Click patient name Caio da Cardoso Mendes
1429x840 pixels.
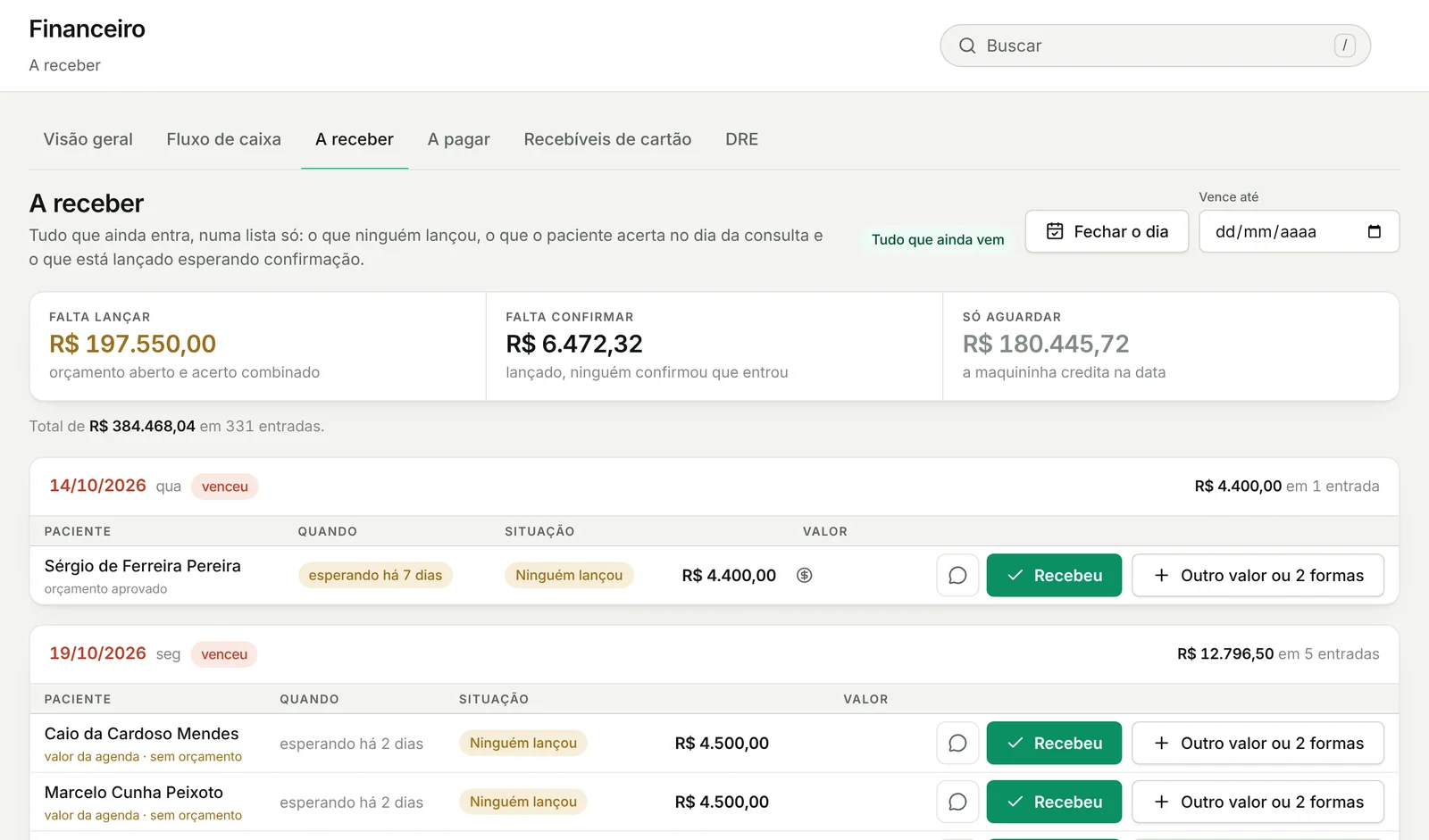(x=142, y=734)
